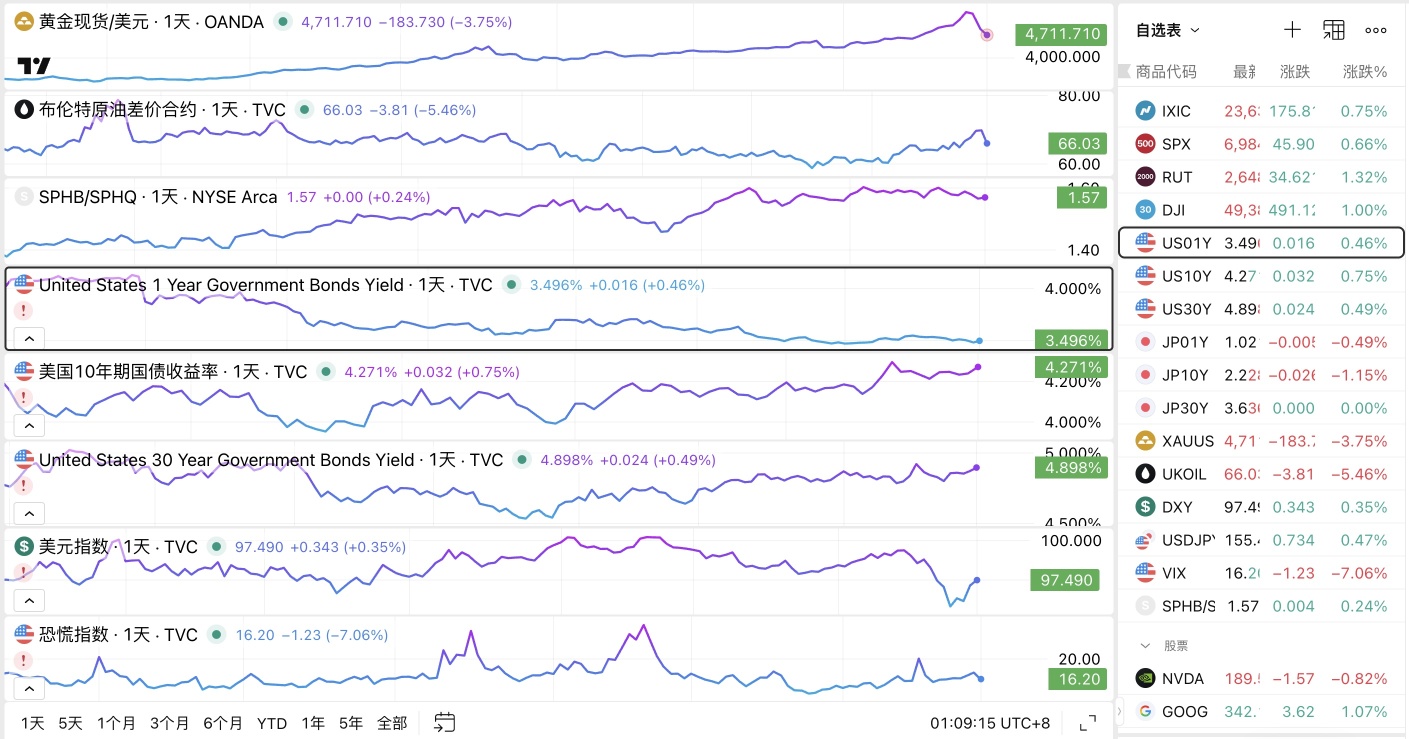Click the add symbol plus icon

coord(1292,30)
